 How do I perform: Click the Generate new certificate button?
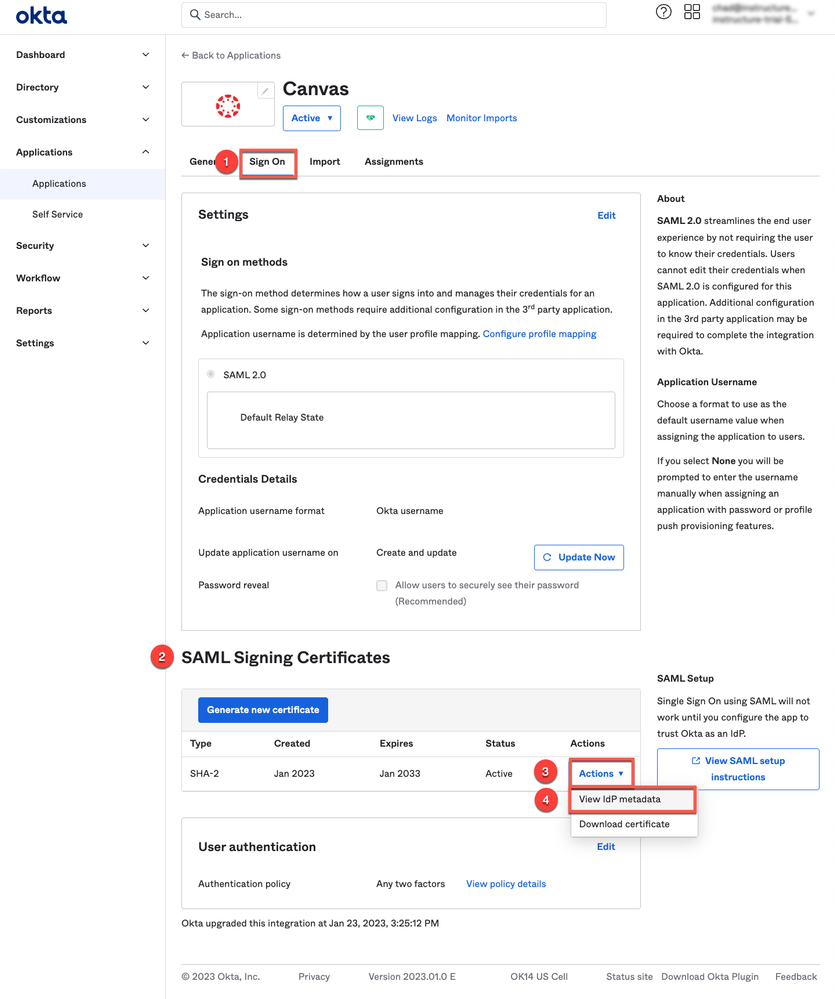262,710
